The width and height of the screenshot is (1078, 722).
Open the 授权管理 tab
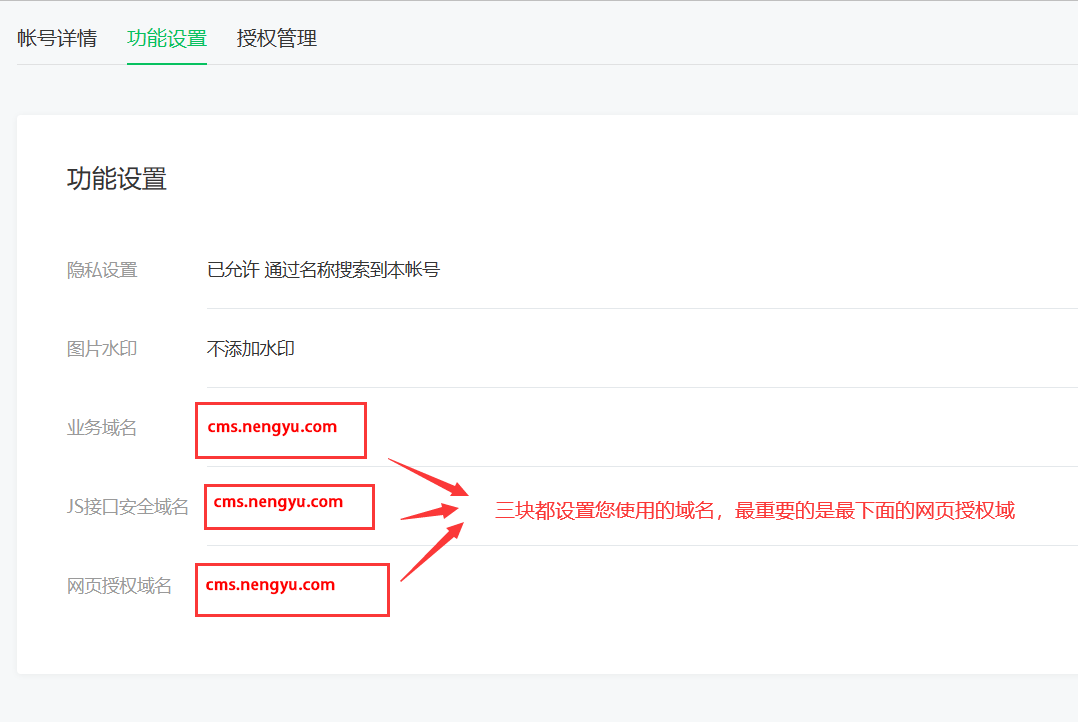277,39
